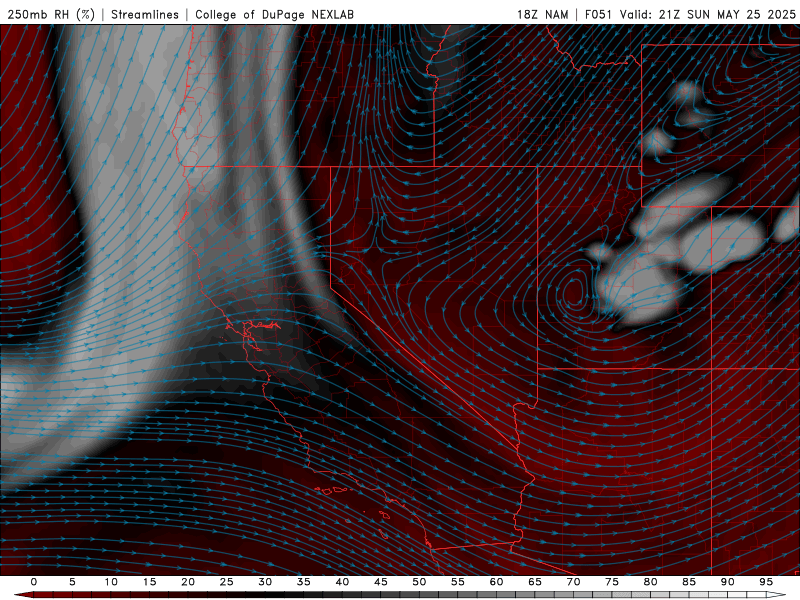Viewport: 800px width, 600px height.
Task: Click the color bar label "5"
Action: 72,582
